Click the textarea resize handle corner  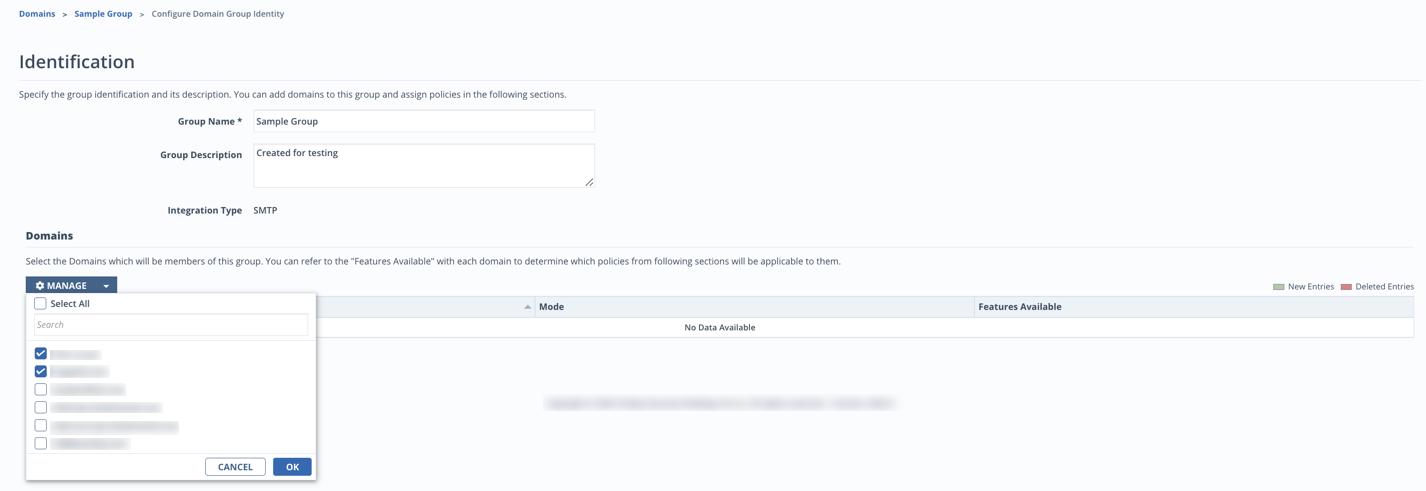589,182
